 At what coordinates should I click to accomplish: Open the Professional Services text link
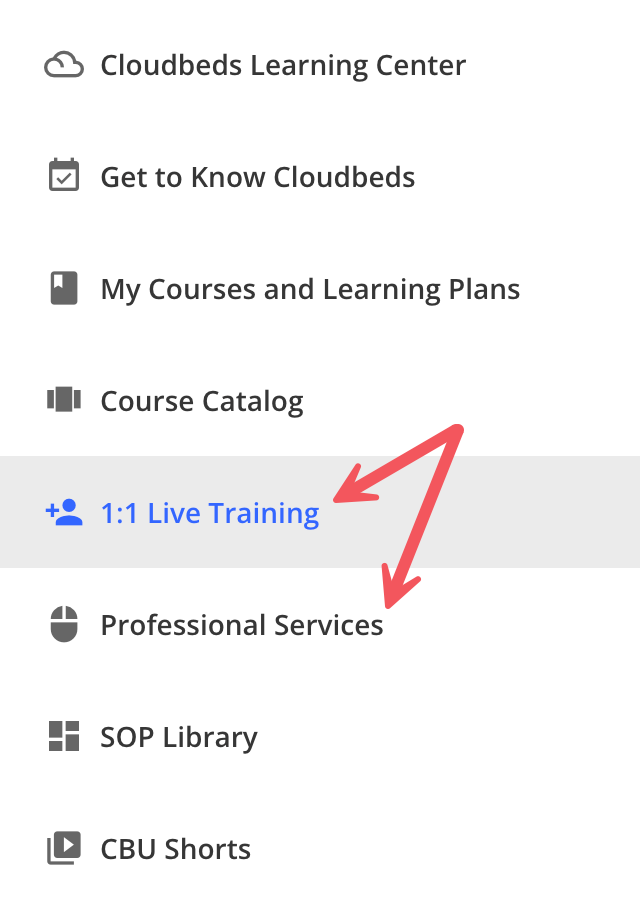click(242, 626)
